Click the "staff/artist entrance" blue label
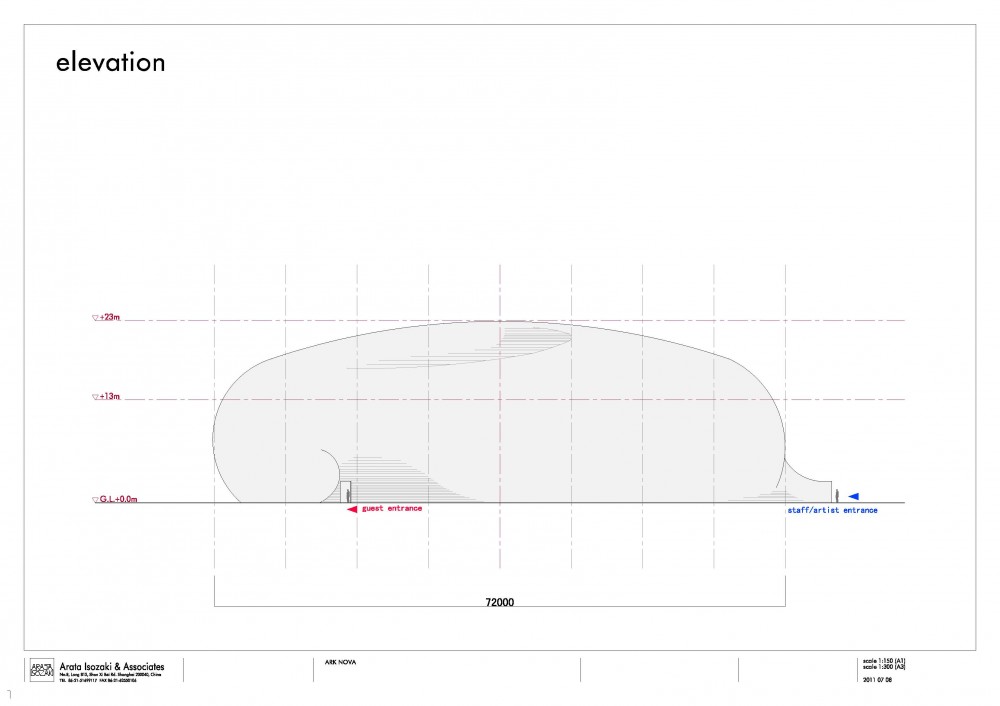 pos(832,510)
